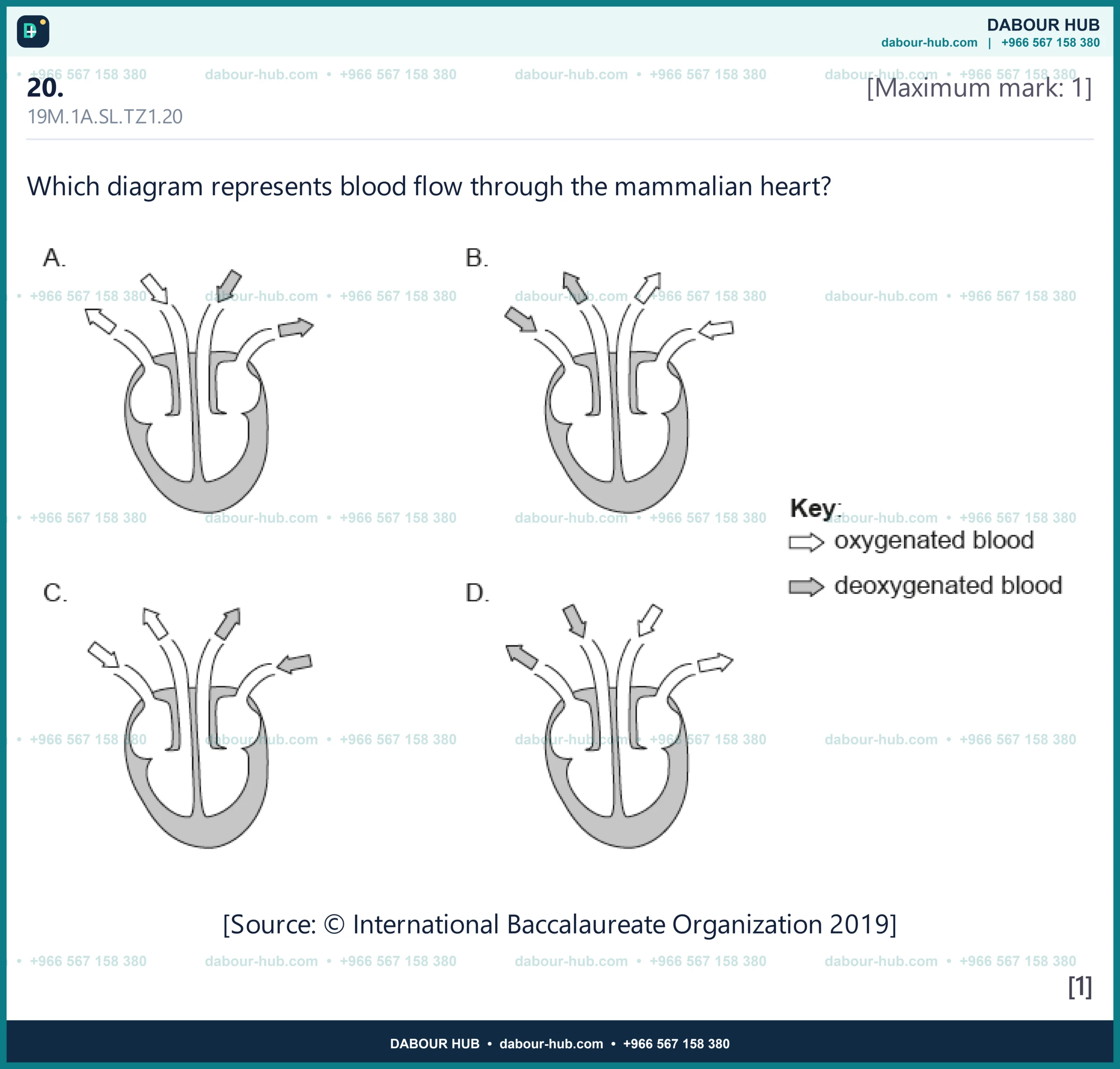Click the option label B.
Viewport: 1120px width, 1069px height.
(476, 258)
